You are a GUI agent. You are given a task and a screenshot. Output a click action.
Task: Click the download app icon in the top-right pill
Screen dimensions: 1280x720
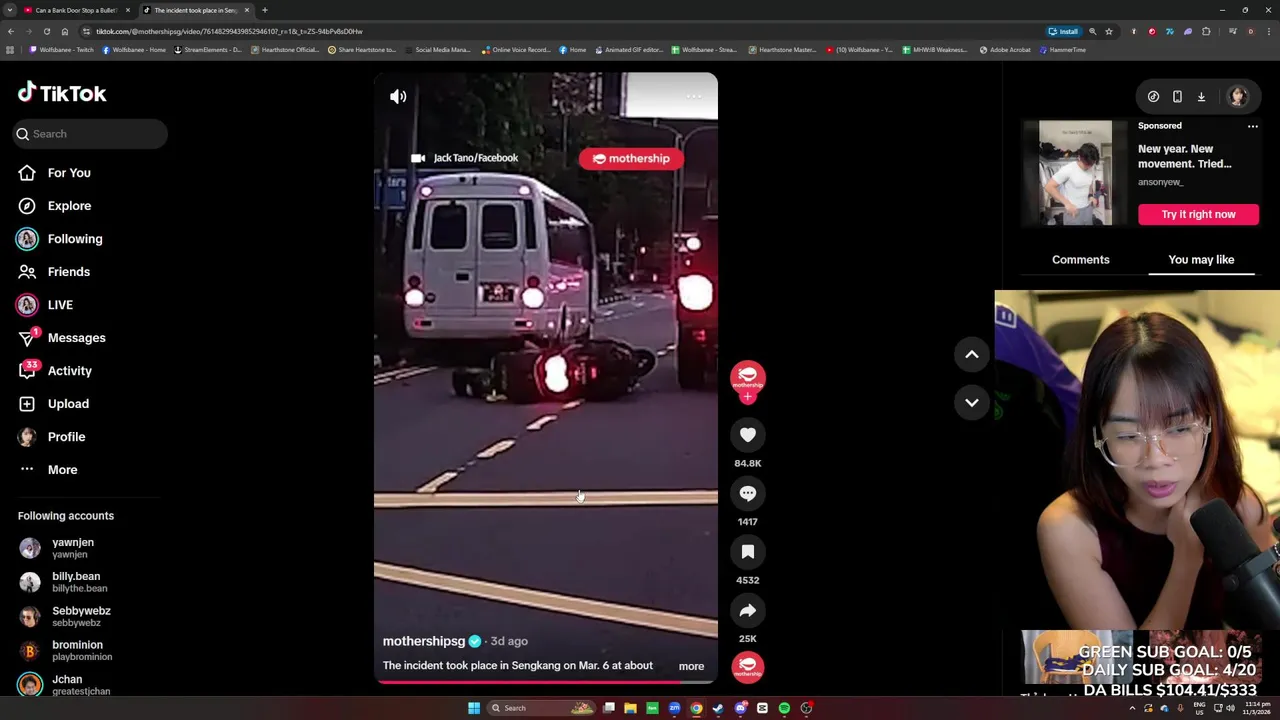point(1201,97)
